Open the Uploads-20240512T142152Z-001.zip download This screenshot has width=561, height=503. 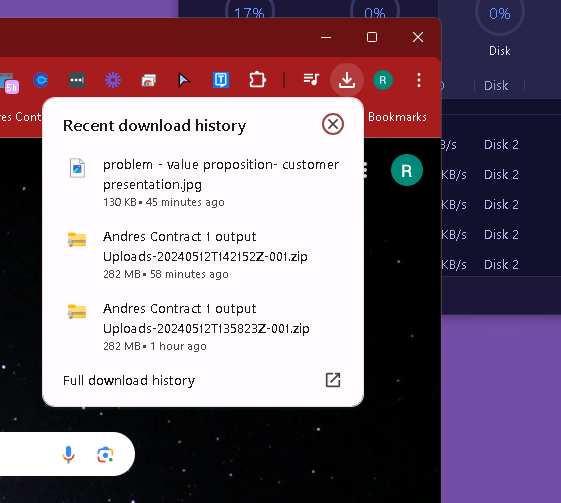(x=203, y=254)
